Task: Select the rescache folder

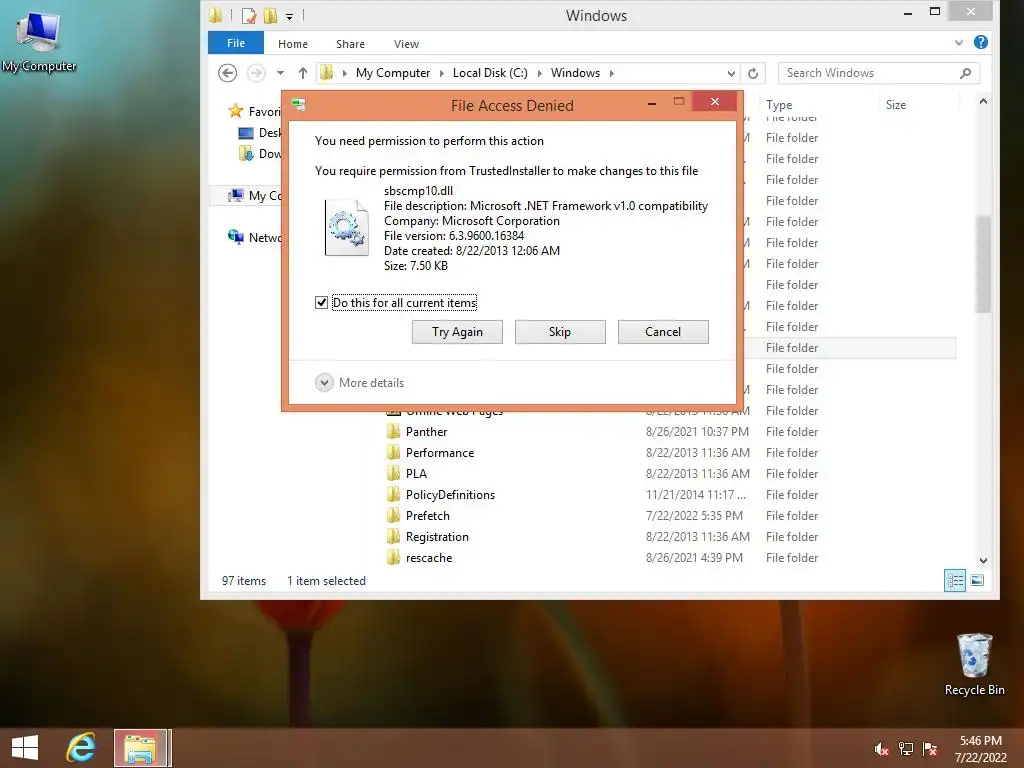Action: click(428, 558)
